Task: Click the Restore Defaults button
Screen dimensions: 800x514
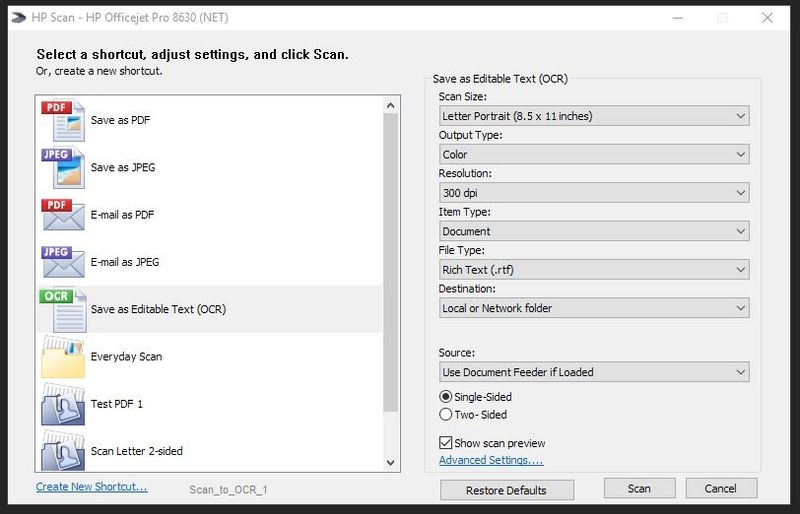Action: [x=507, y=490]
